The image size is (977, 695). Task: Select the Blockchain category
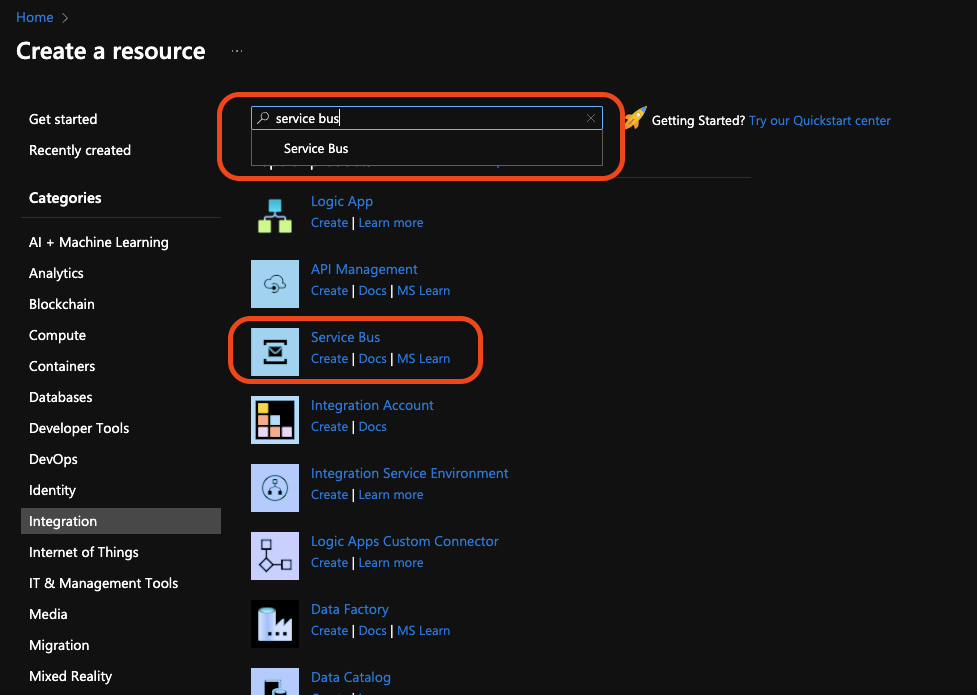pyautogui.click(x=62, y=304)
